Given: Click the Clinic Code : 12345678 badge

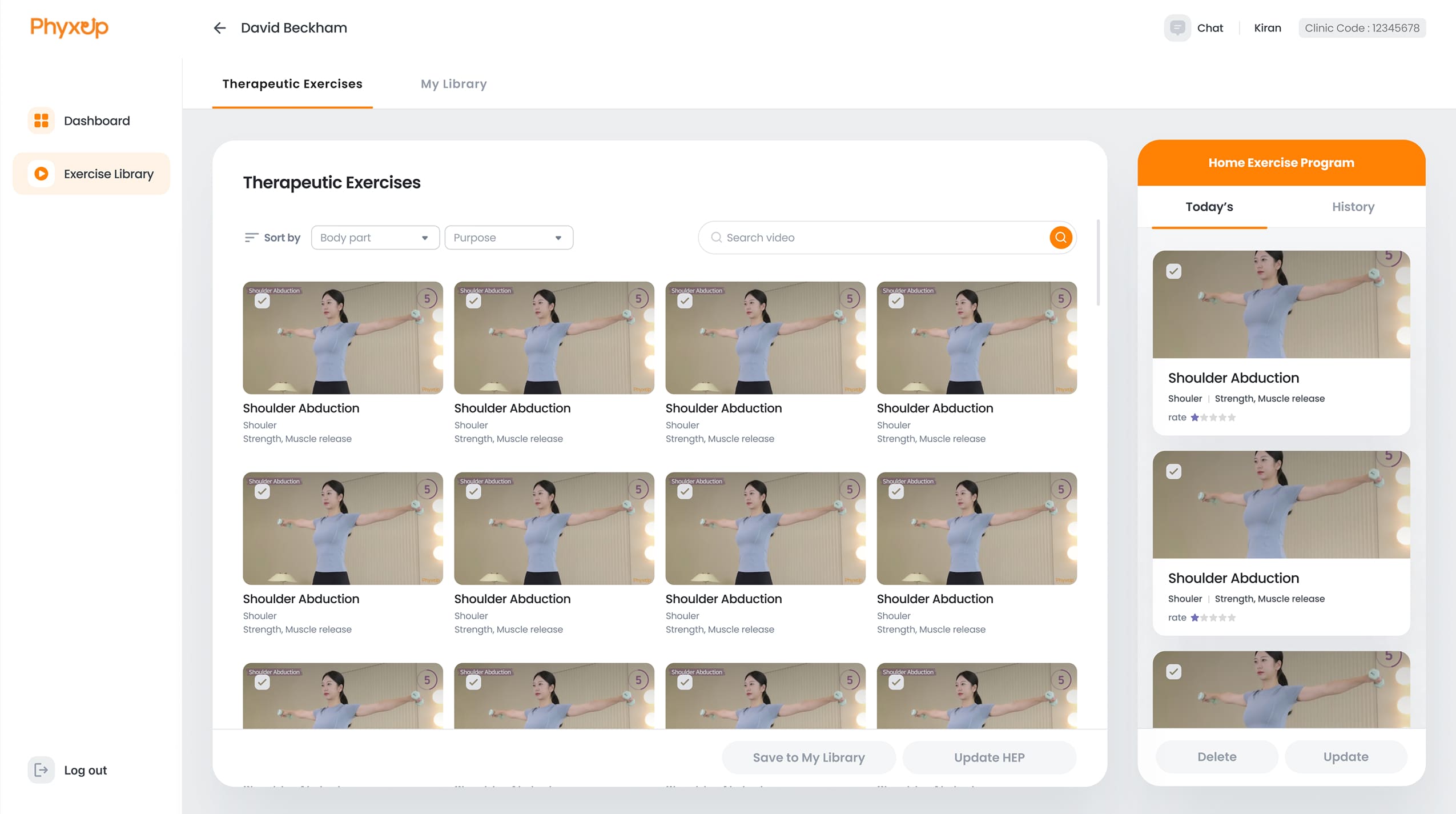Looking at the screenshot, I should coord(1362,28).
